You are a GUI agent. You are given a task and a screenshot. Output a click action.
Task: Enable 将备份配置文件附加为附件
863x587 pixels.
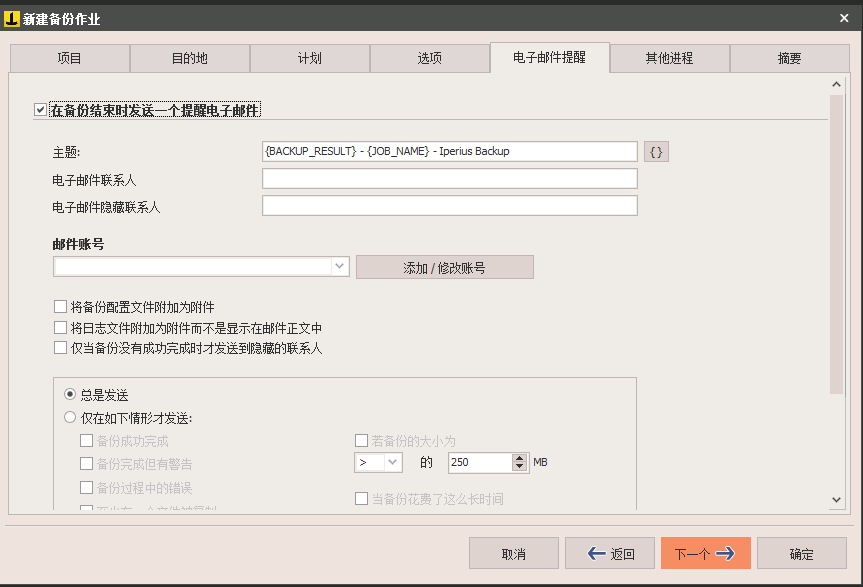61,306
